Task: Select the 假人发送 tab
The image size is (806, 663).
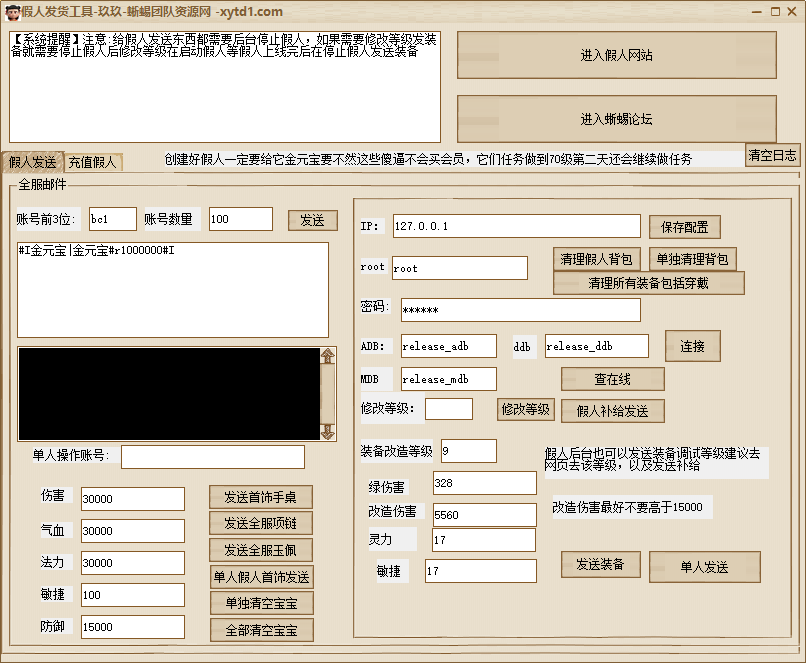Action: click(33, 162)
